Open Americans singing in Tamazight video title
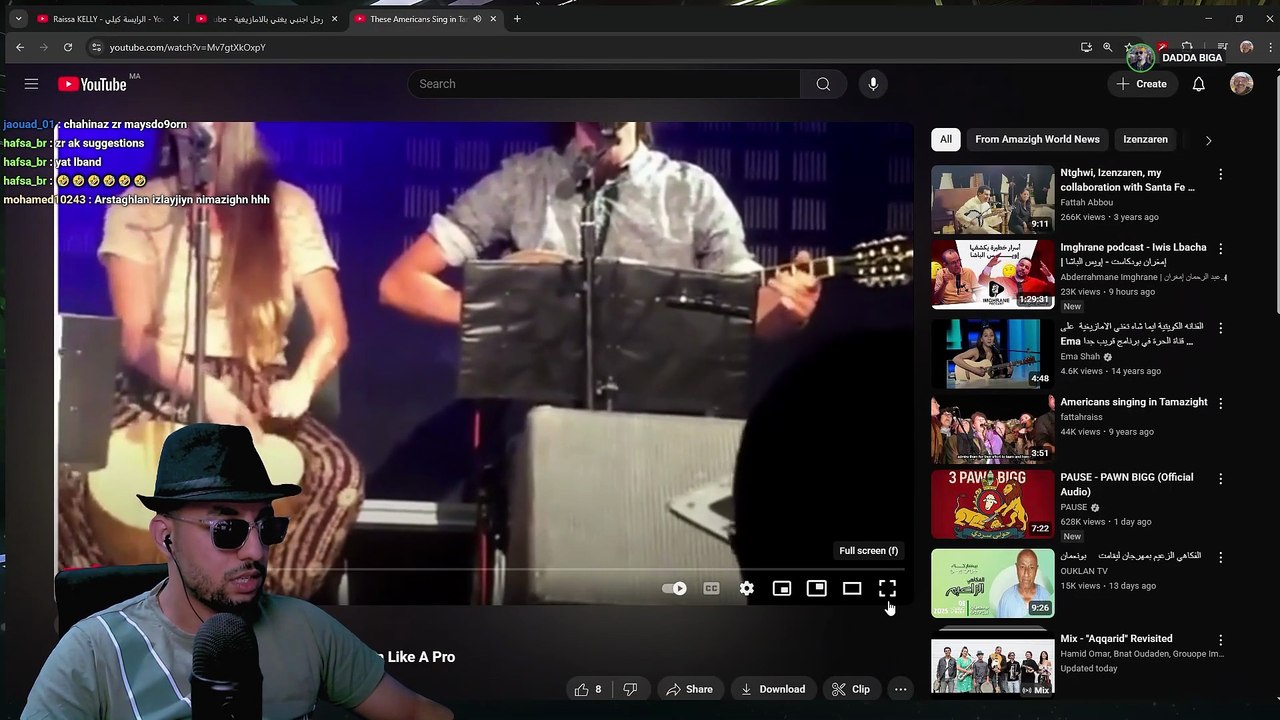 coord(1134,402)
